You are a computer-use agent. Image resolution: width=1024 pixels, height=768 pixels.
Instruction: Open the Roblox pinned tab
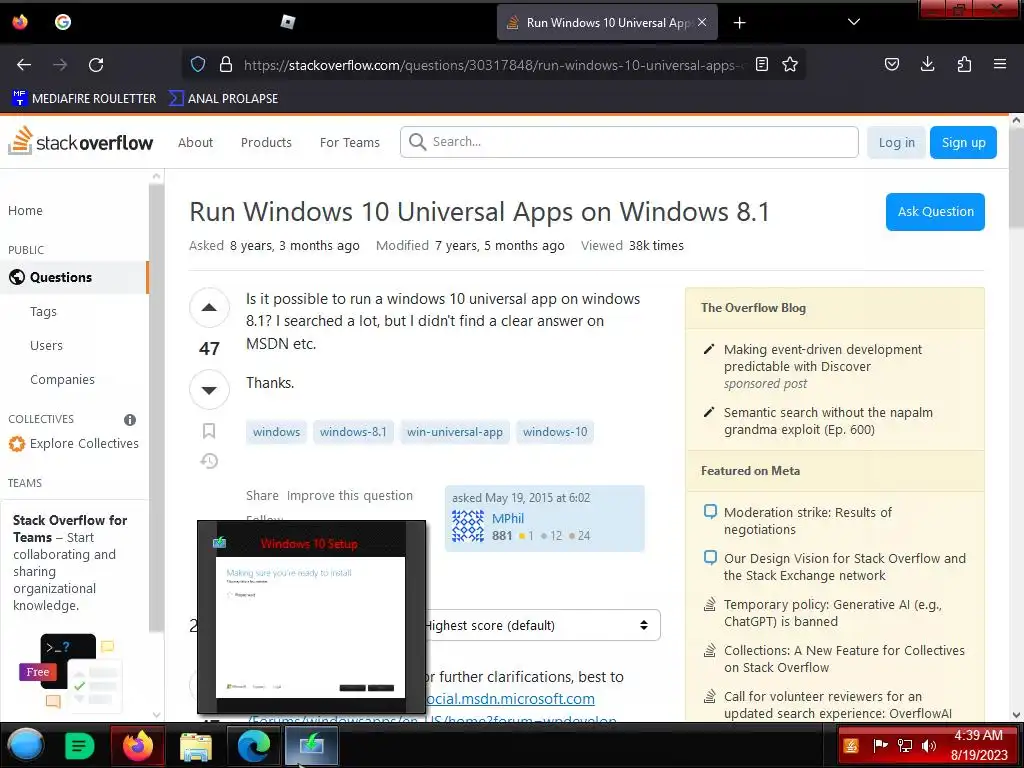(288, 22)
